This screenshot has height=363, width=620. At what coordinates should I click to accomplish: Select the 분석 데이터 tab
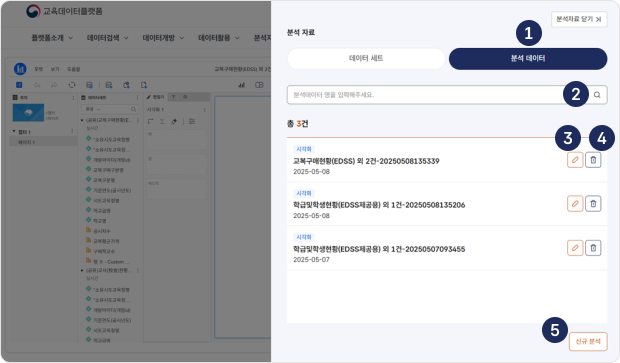coord(528,59)
